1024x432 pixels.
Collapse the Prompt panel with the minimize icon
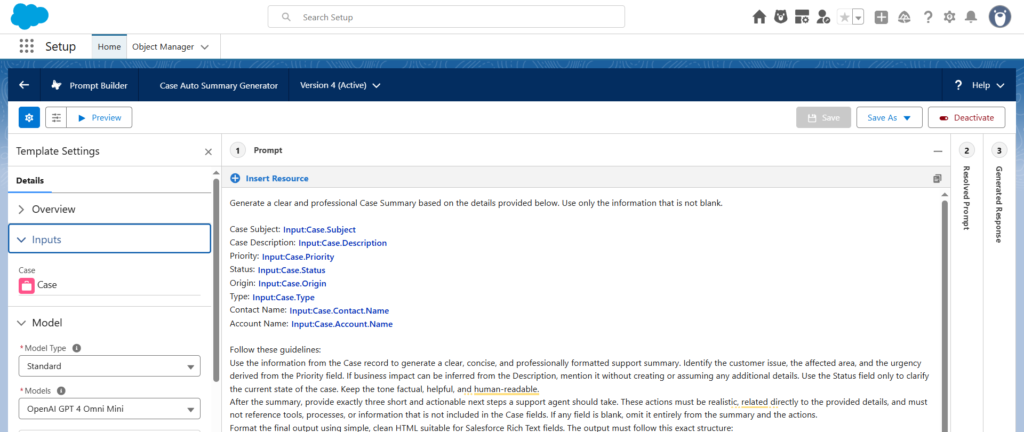937,151
